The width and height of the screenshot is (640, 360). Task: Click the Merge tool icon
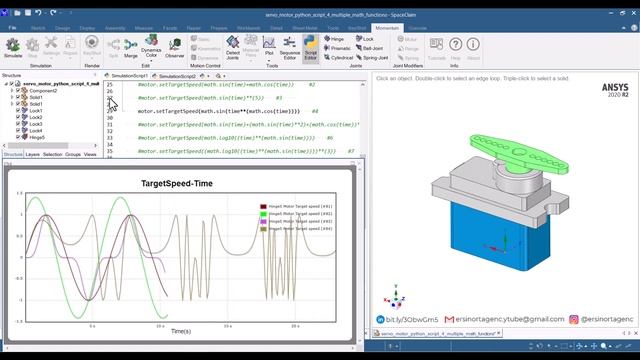pos(131,44)
